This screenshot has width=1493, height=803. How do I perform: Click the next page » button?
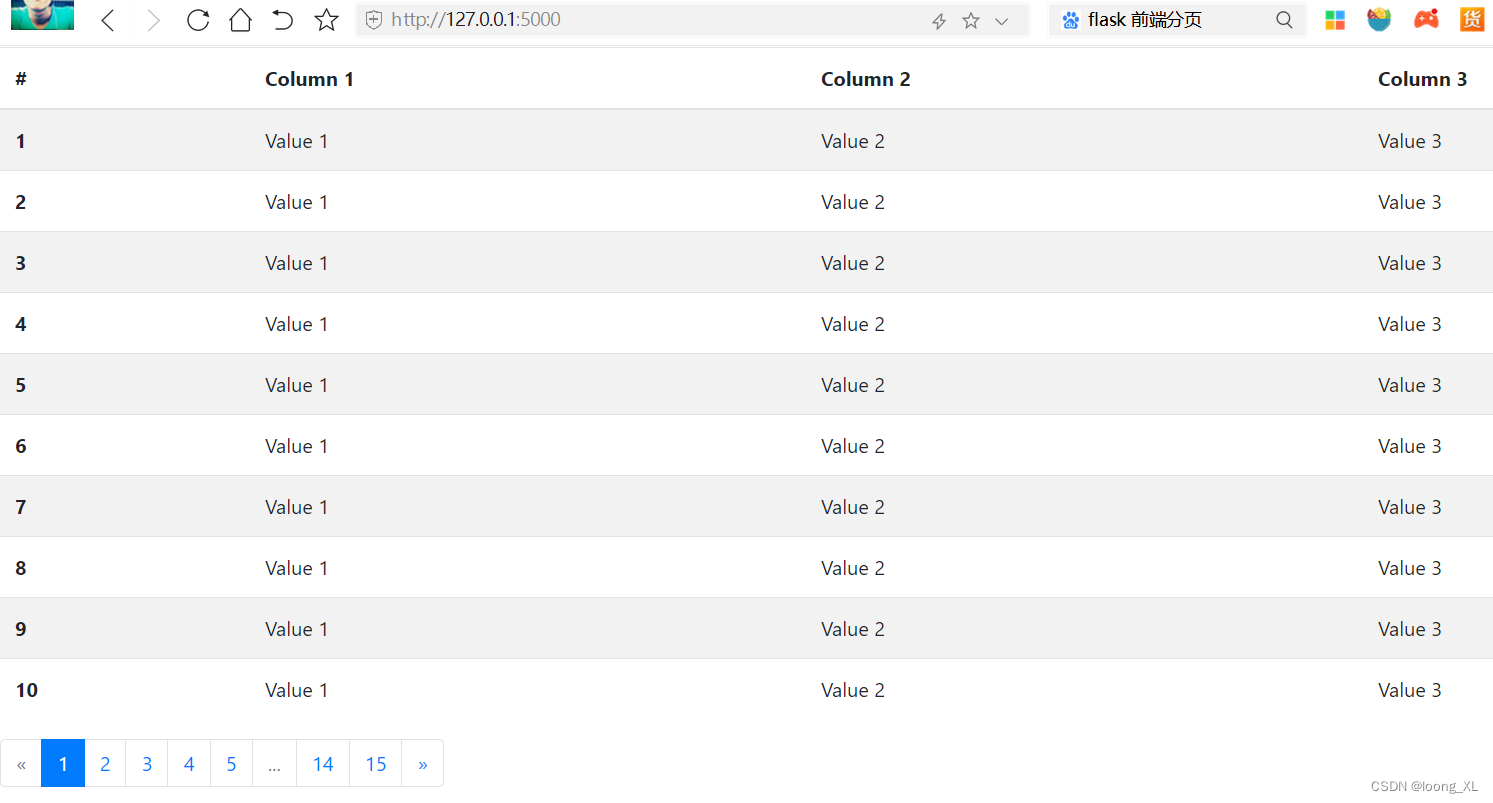point(422,763)
